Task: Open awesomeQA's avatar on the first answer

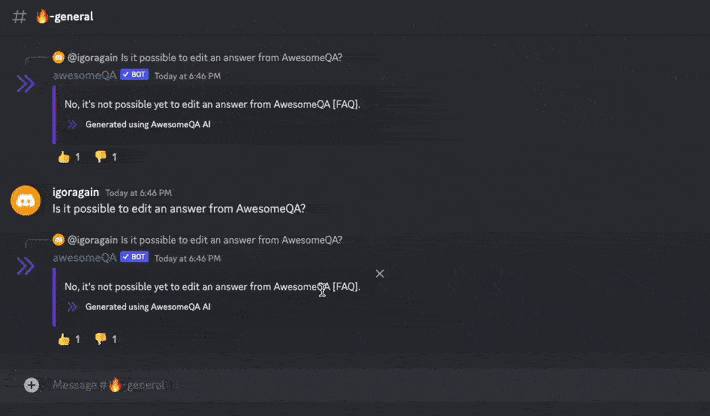Action: click(26, 84)
